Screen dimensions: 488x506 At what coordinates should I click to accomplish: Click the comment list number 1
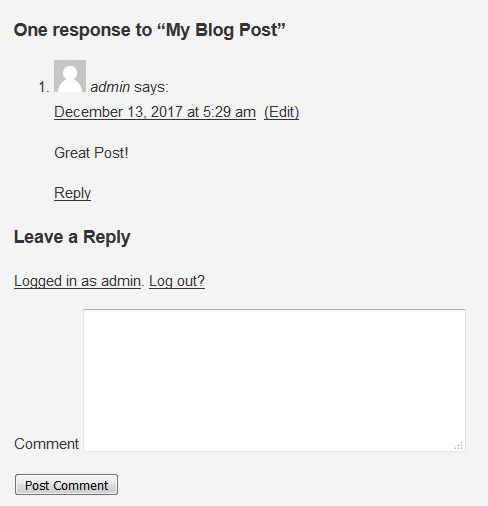click(44, 87)
